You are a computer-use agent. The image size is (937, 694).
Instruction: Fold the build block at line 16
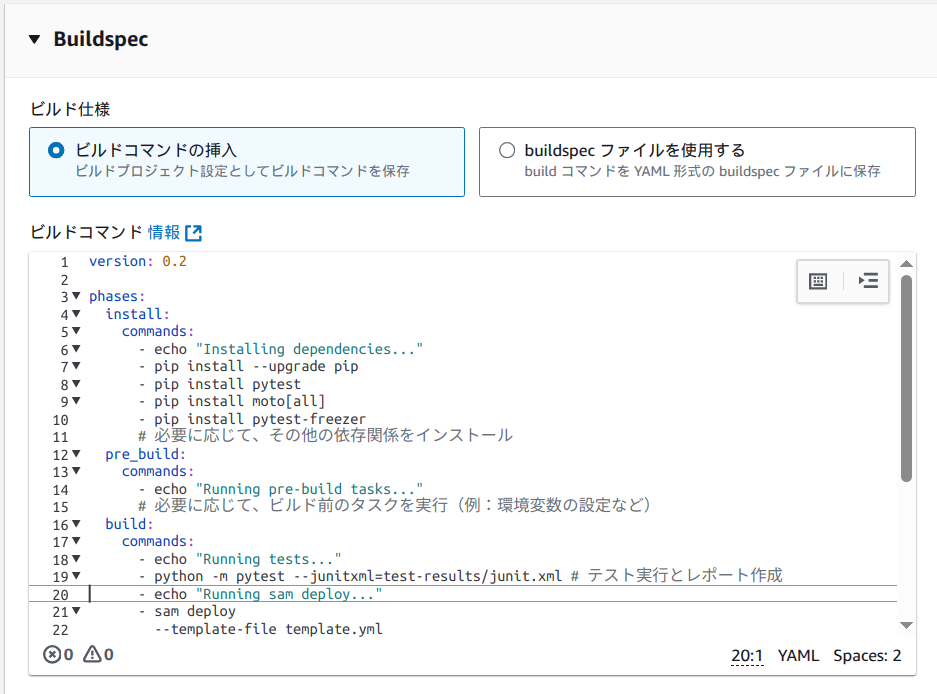[x=76, y=524]
